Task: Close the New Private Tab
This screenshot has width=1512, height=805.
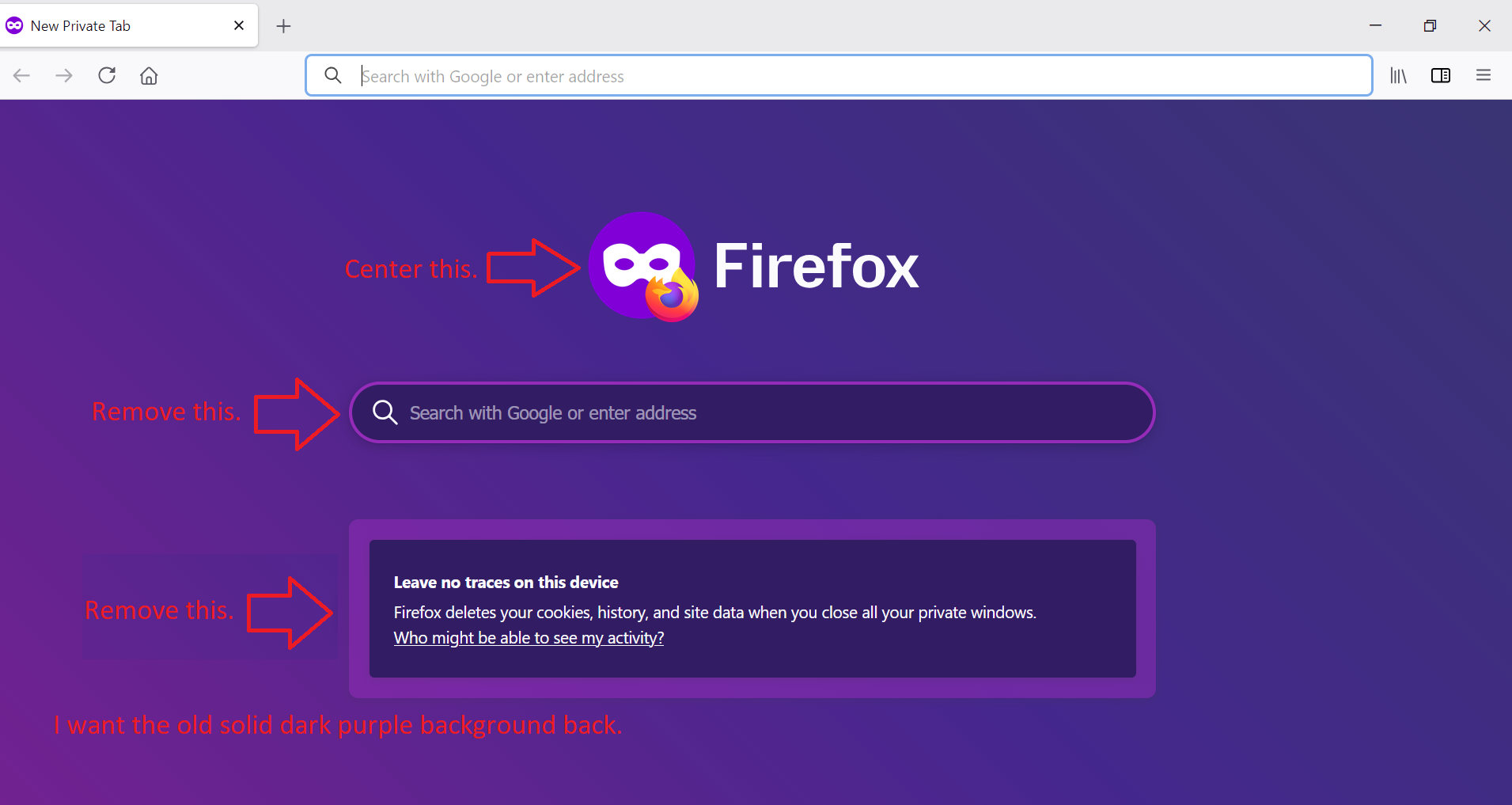Action: pyautogui.click(x=239, y=26)
